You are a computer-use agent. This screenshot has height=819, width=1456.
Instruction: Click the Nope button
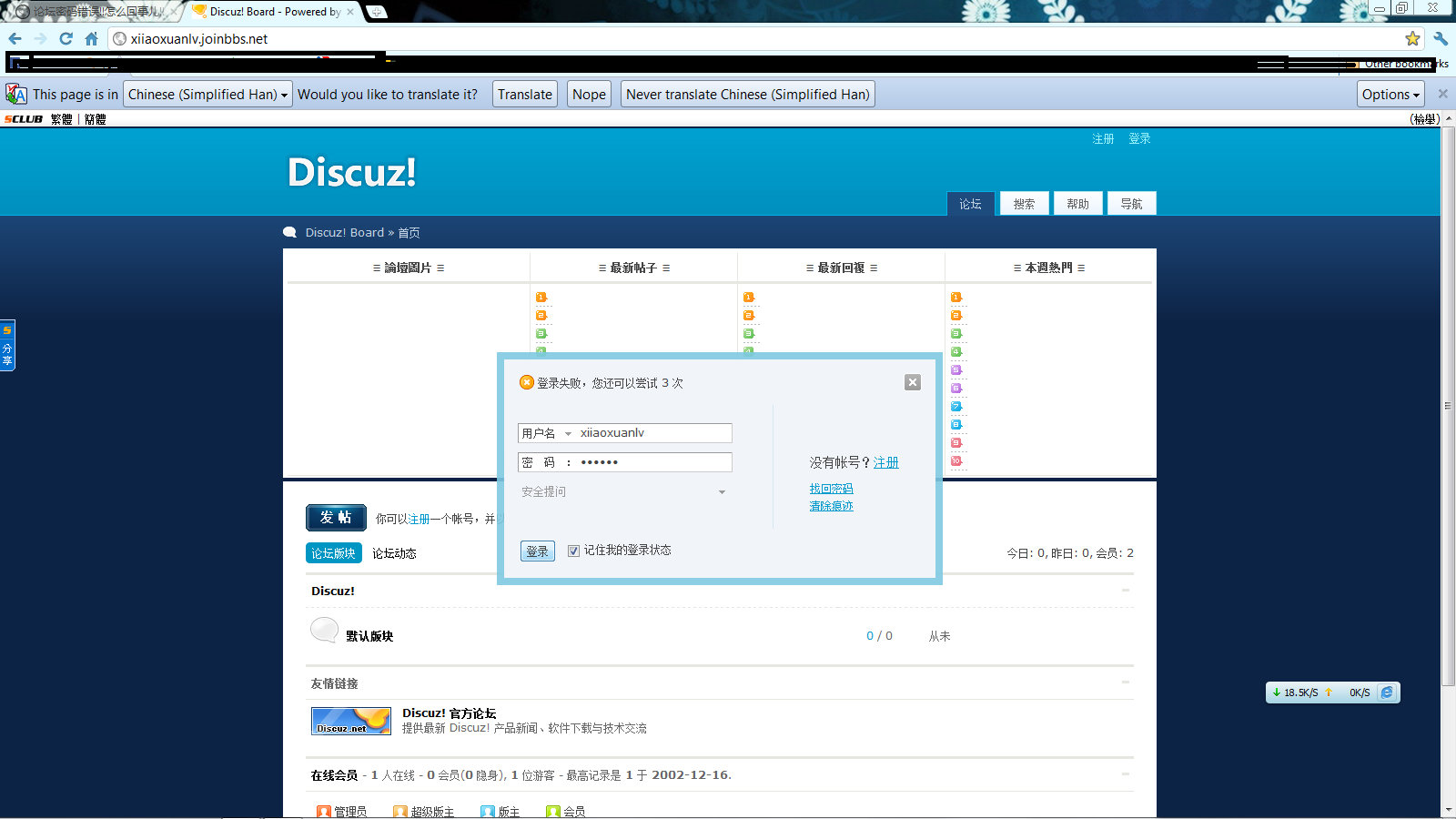click(x=589, y=94)
